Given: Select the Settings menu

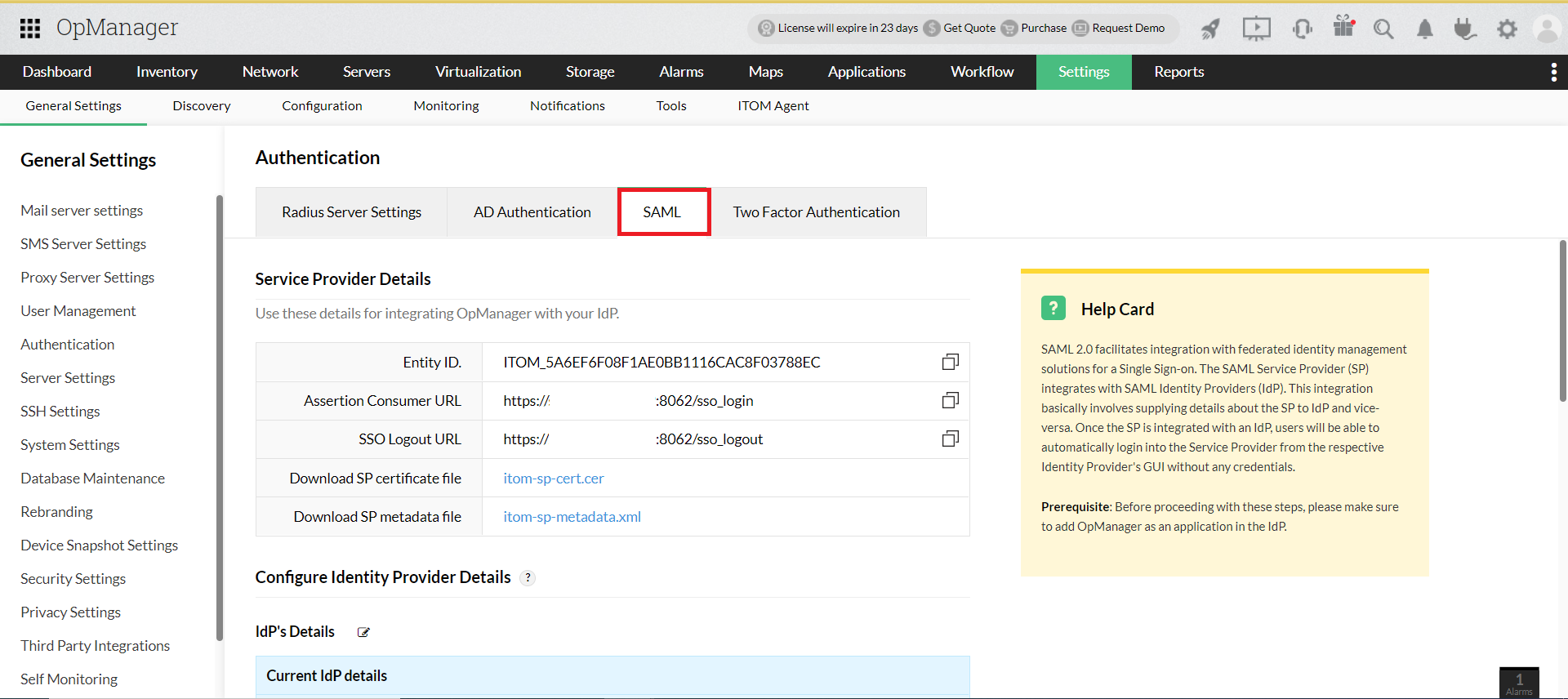Looking at the screenshot, I should 1084,72.
